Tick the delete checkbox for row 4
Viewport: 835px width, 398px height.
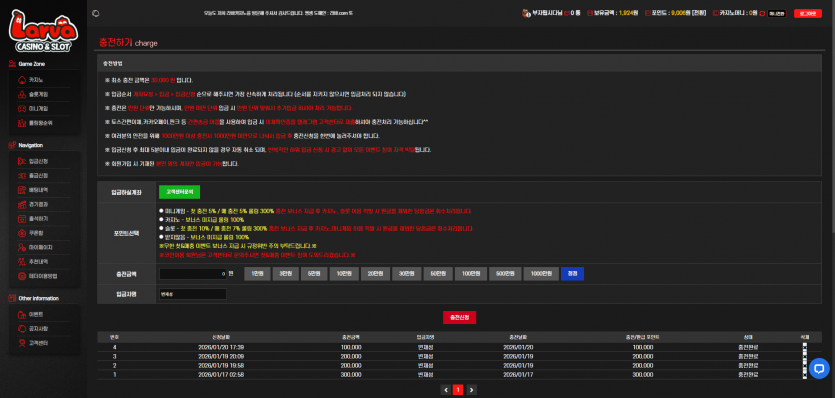[x=805, y=346]
